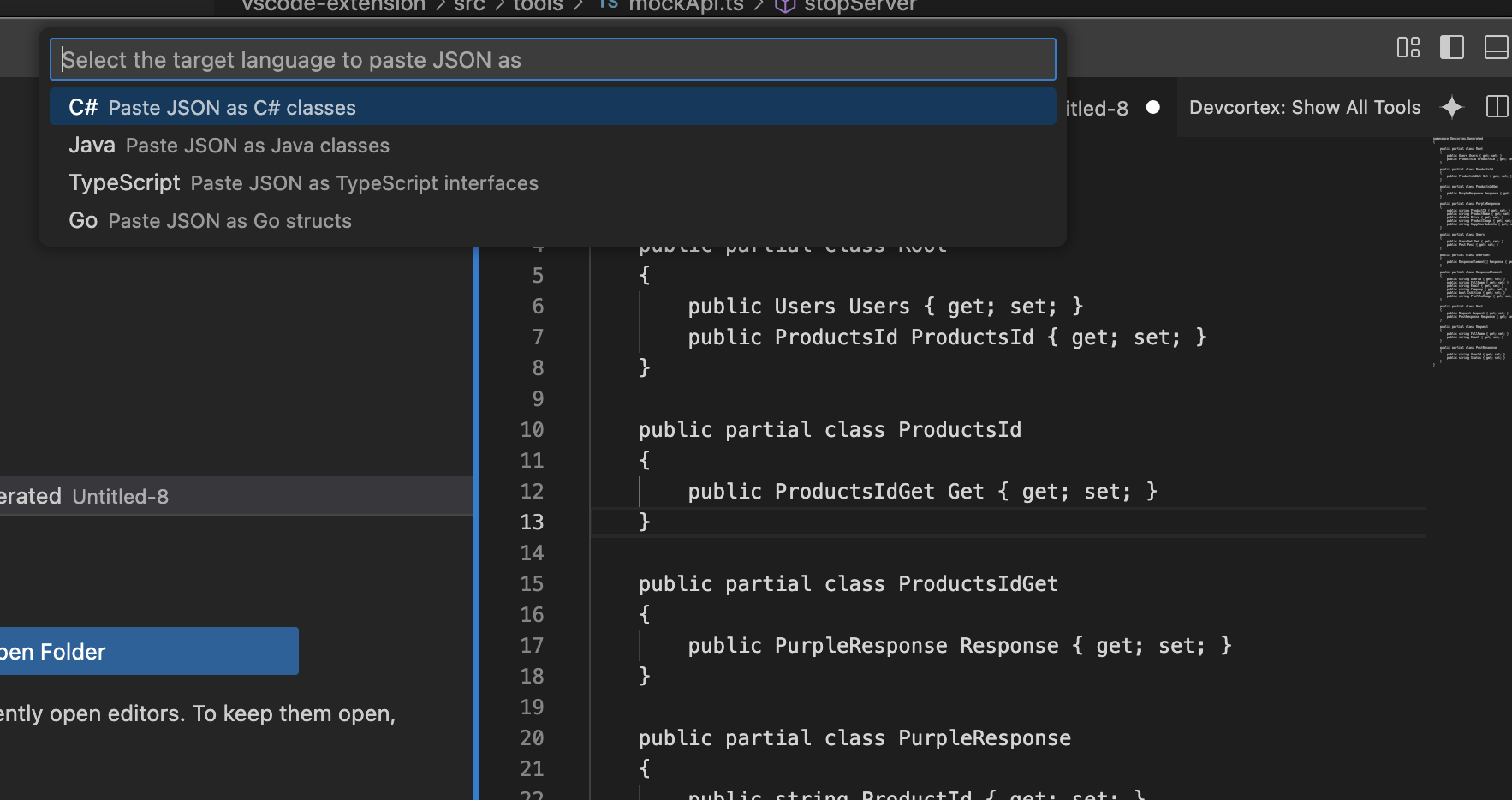Click 'public partial class PurpleResponse' line
This screenshot has width=1512, height=800.
(x=854, y=737)
